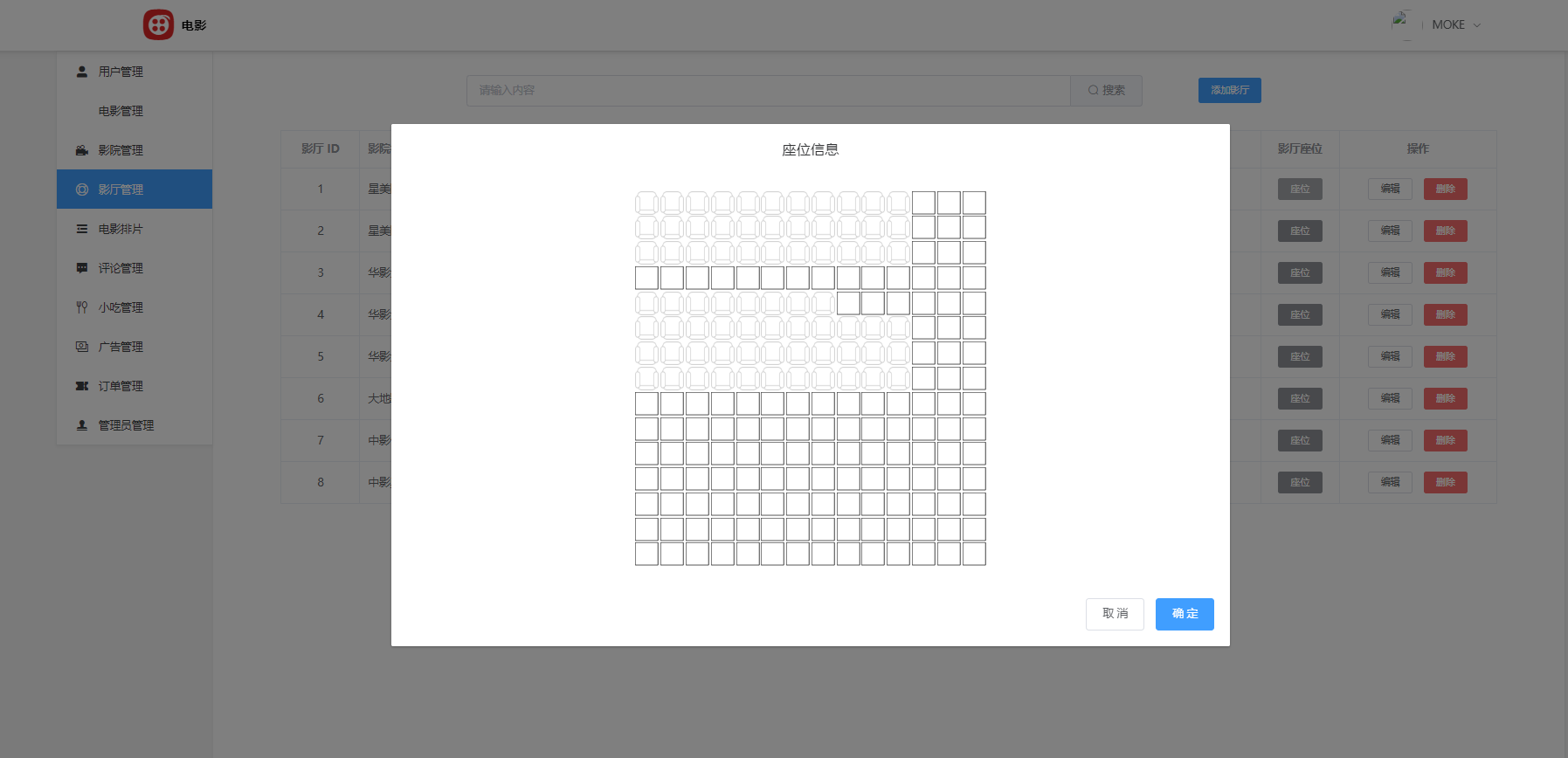Open 评论管理 in the sidebar
Viewport: 1568px width, 758px height.
135,268
